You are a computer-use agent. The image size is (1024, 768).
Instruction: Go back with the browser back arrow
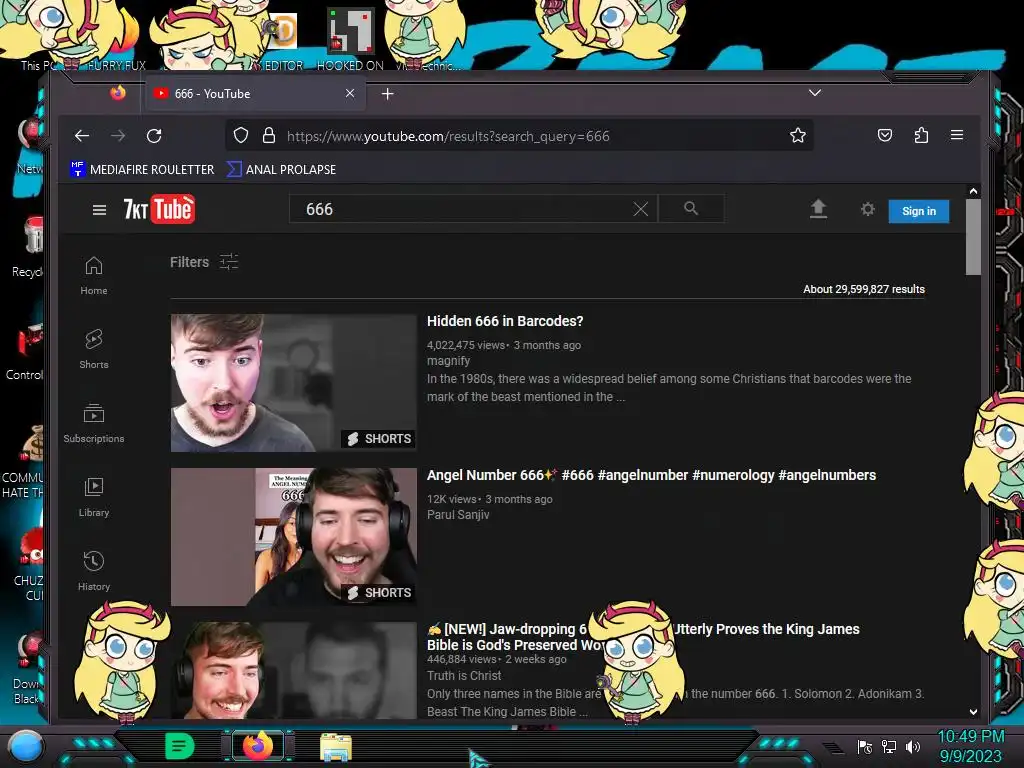pos(82,136)
